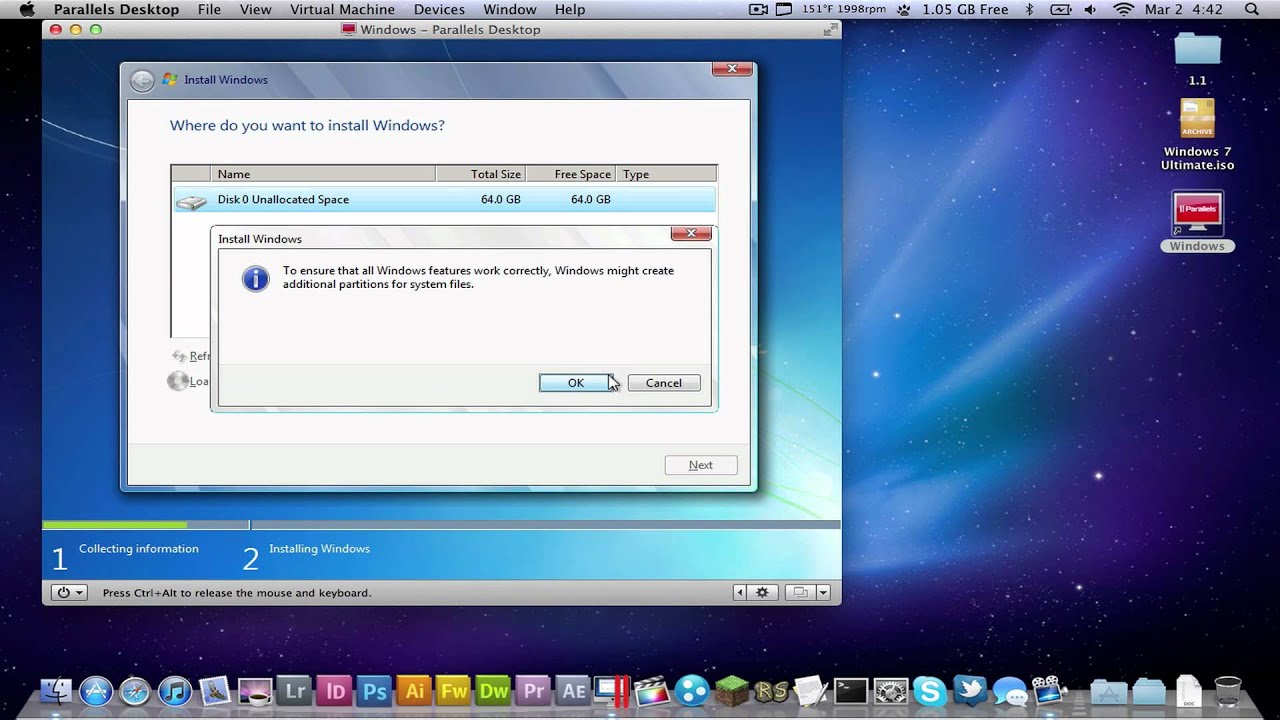This screenshot has width=1280, height=720.
Task: Click the Type column header
Action: pos(665,174)
